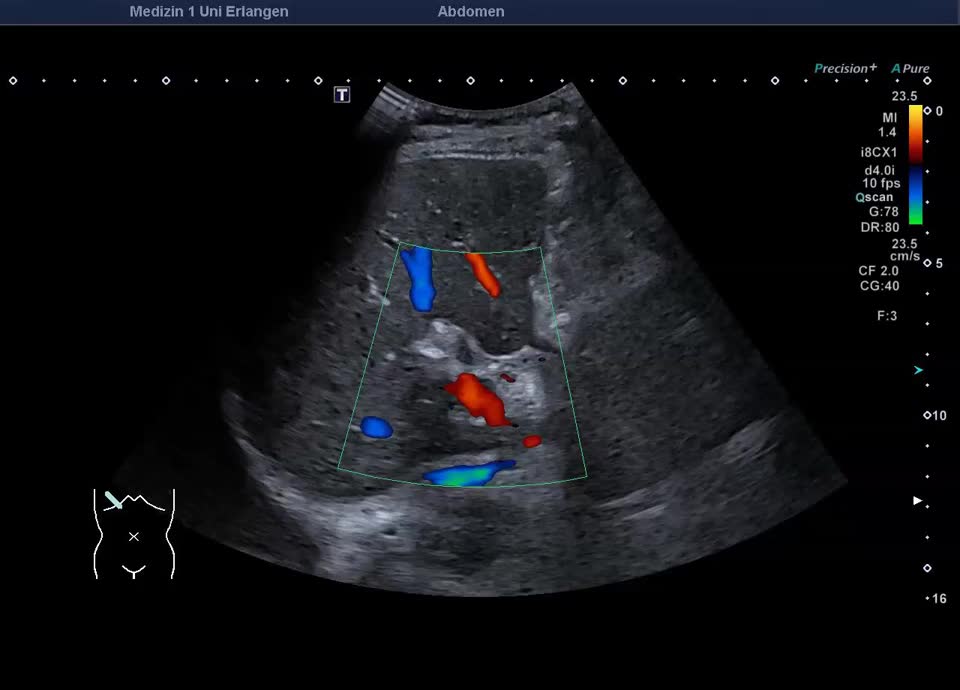The width and height of the screenshot is (960, 690).
Task: Click the body marker pictogram
Action: click(134, 534)
